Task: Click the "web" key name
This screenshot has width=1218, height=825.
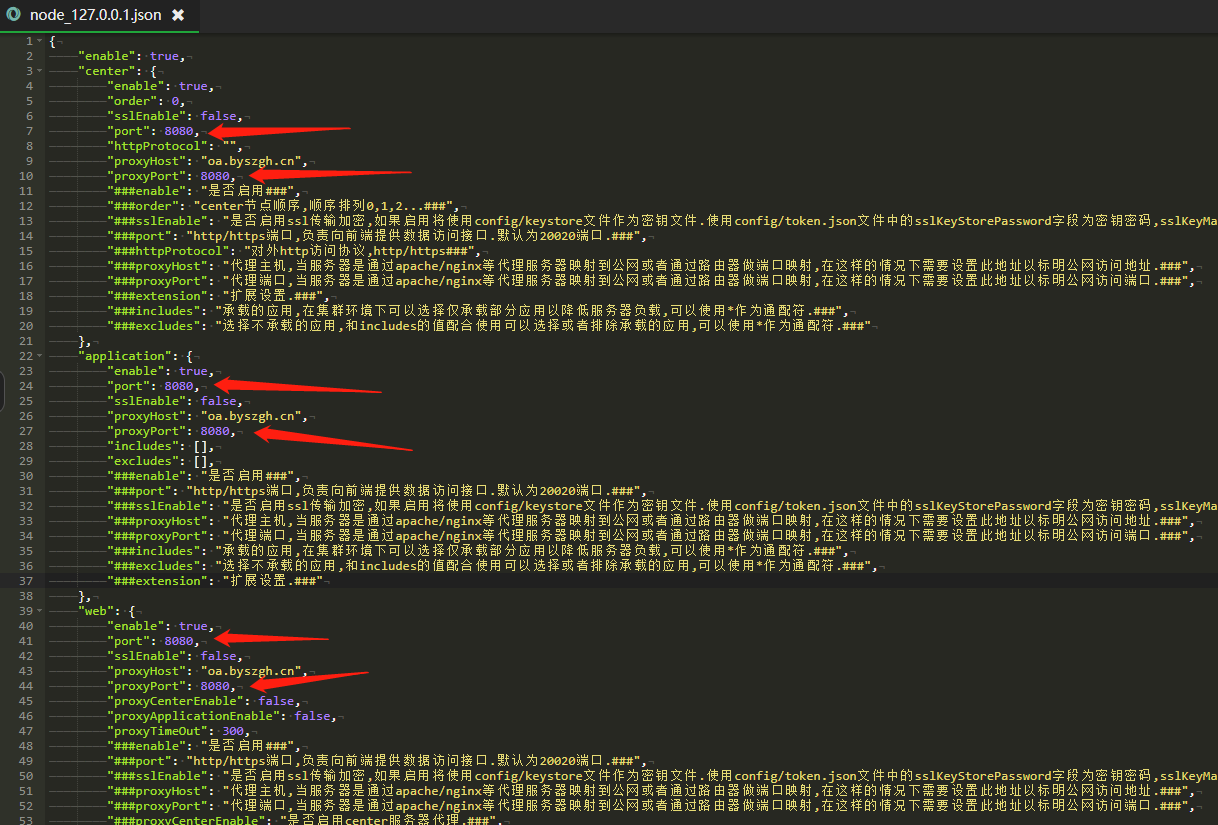Action: [96, 611]
